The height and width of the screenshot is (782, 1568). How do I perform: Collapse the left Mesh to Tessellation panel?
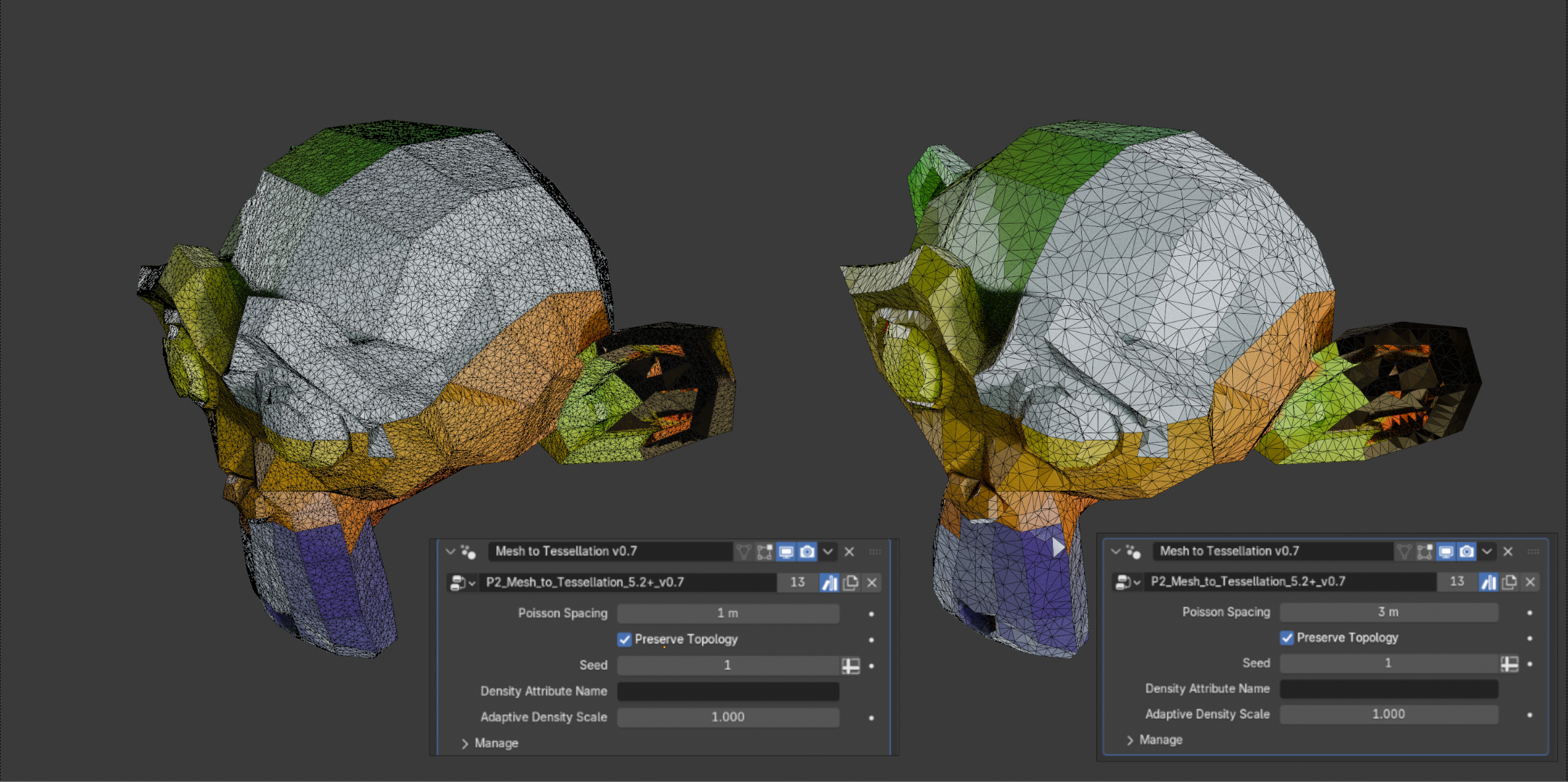point(451,551)
